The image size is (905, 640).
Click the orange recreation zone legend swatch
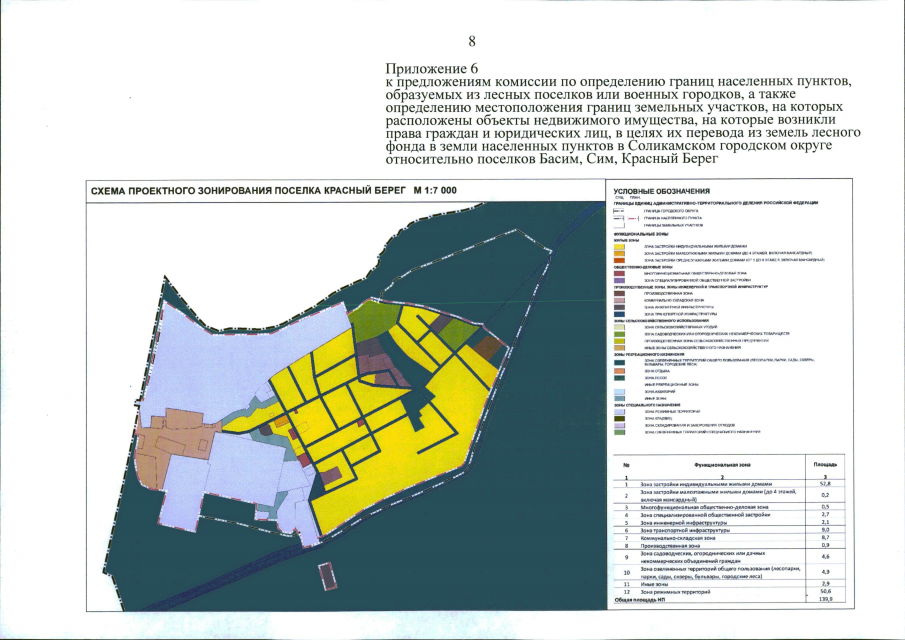point(619,371)
